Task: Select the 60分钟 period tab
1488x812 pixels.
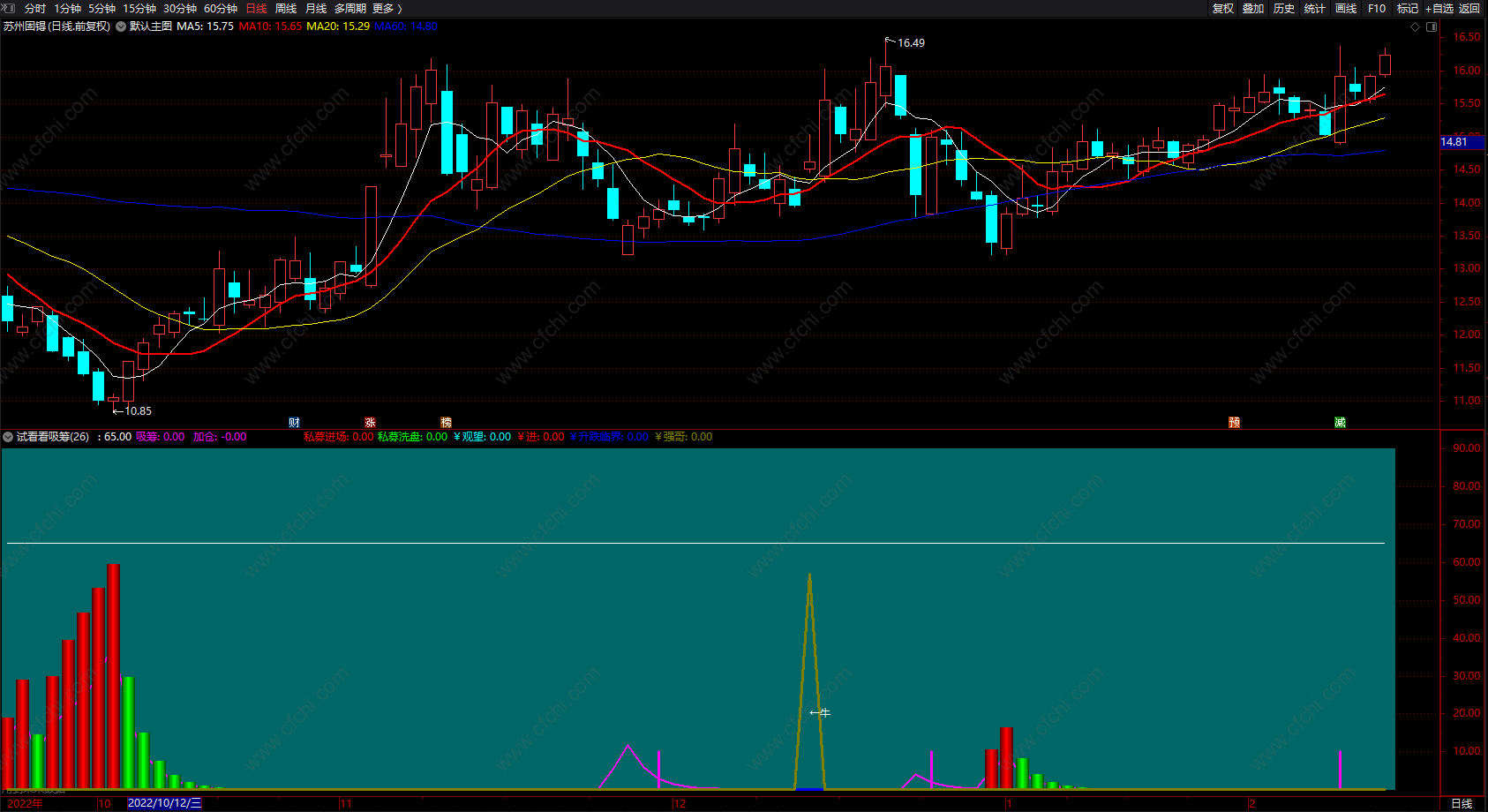Action: pyautogui.click(x=221, y=9)
